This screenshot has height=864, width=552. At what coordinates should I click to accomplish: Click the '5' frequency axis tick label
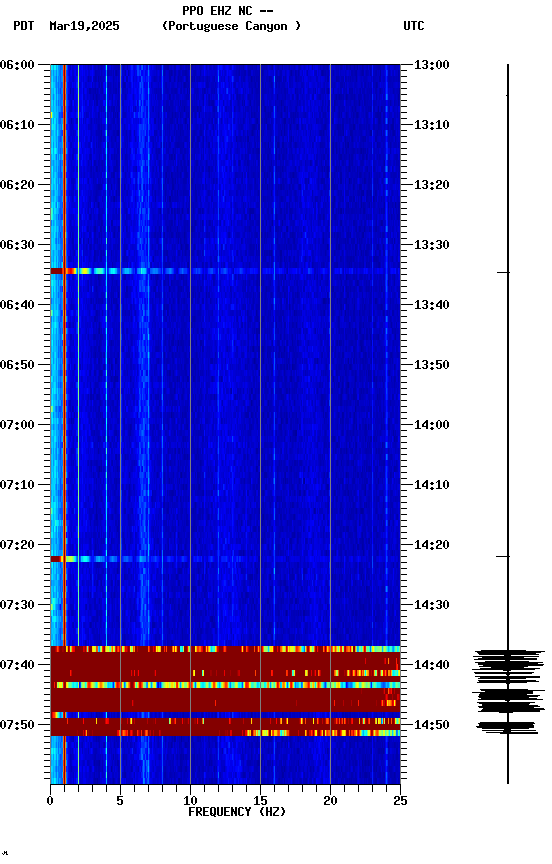tap(120, 801)
